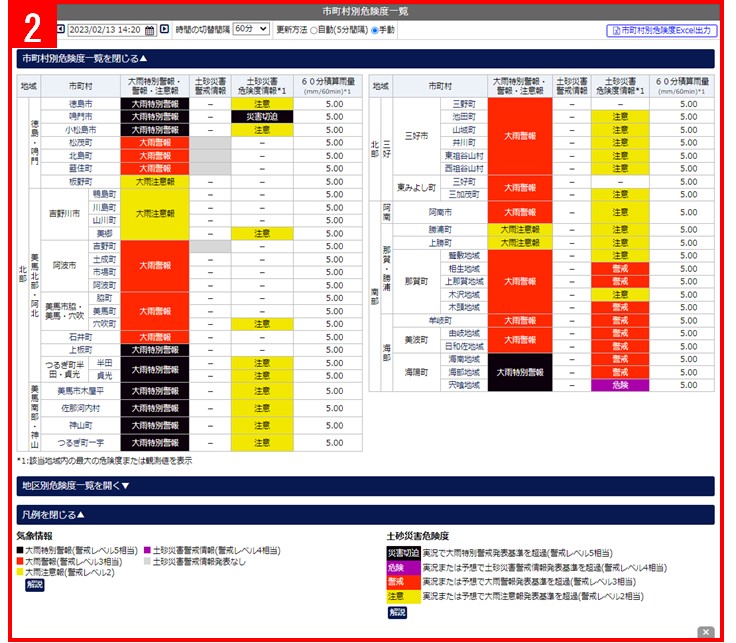Click 大雨特別警報(警戒レベル5相当) legend entry
736x643 pixels.
tap(77, 551)
